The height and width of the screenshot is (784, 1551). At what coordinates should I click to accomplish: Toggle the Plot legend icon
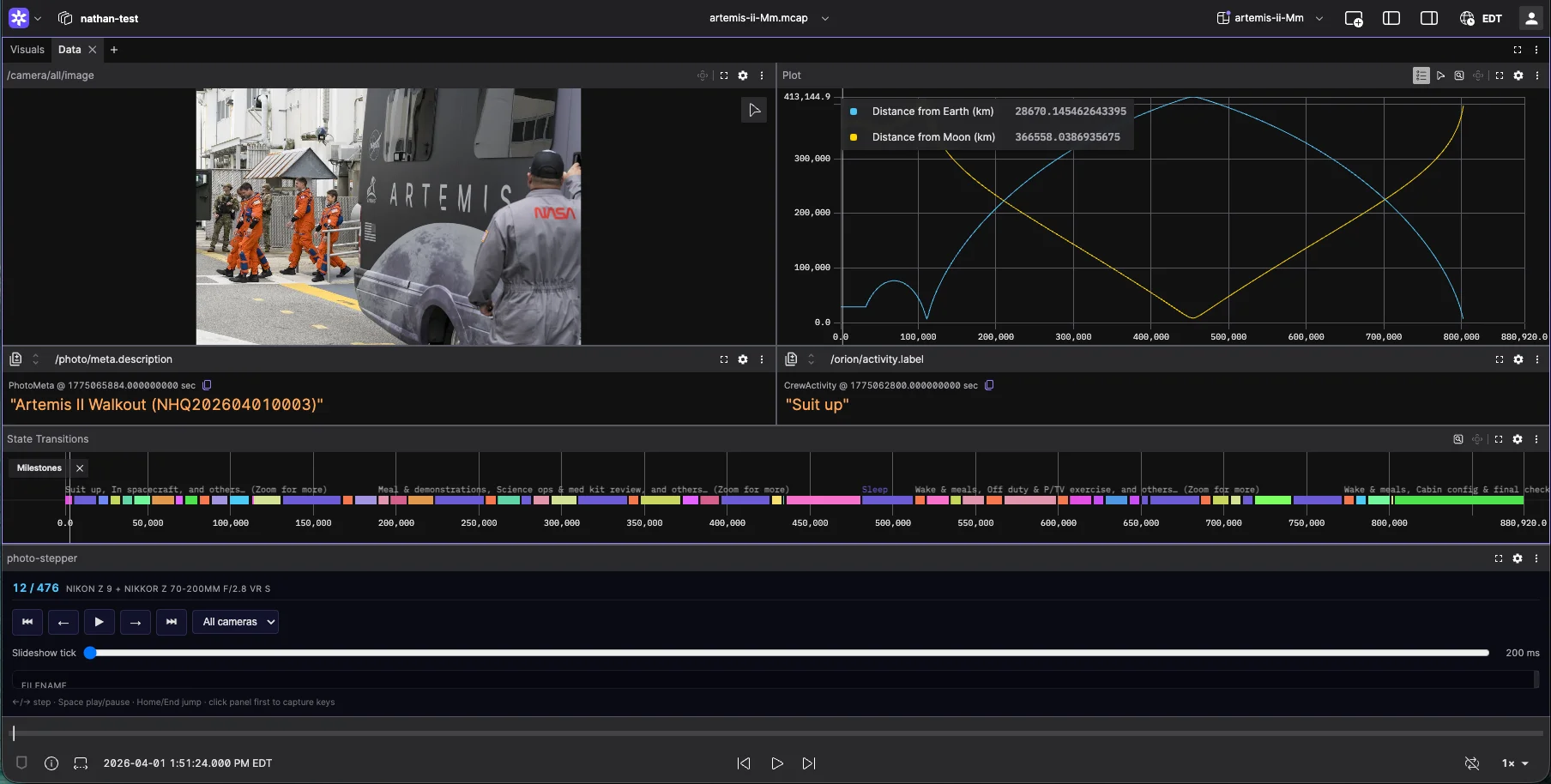click(x=1421, y=75)
